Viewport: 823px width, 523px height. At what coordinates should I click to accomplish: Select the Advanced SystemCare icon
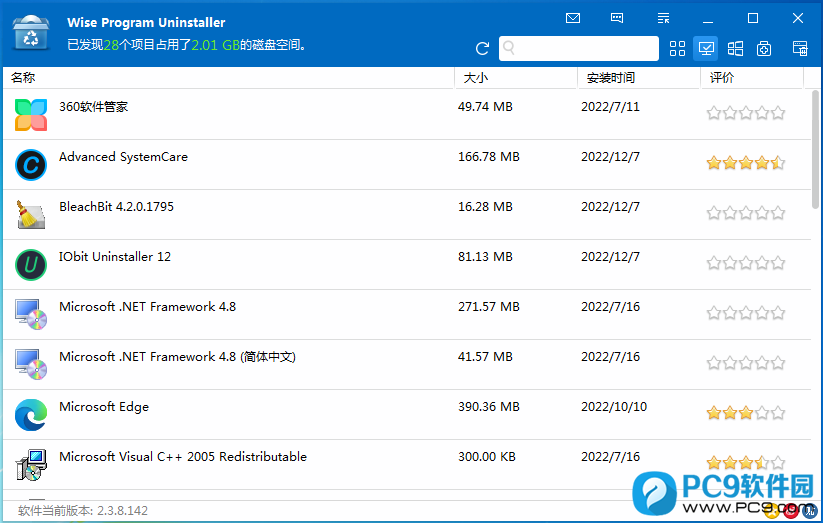pyautogui.click(x=31, y=165)
